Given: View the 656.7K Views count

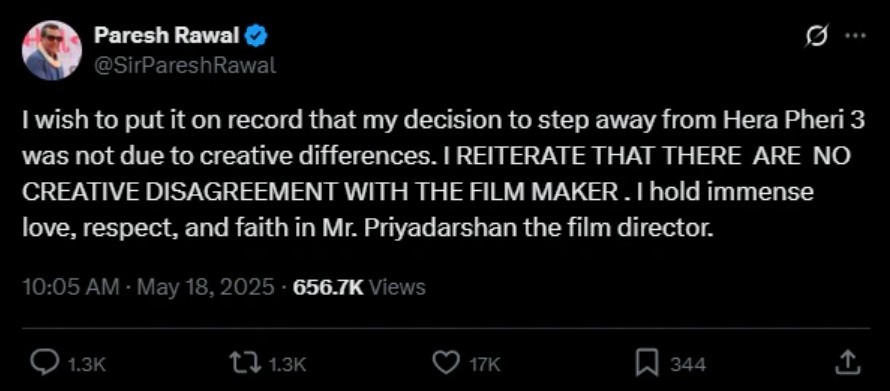Looking at the screenshot, I should pyautogui.click(x=359, y=287).
